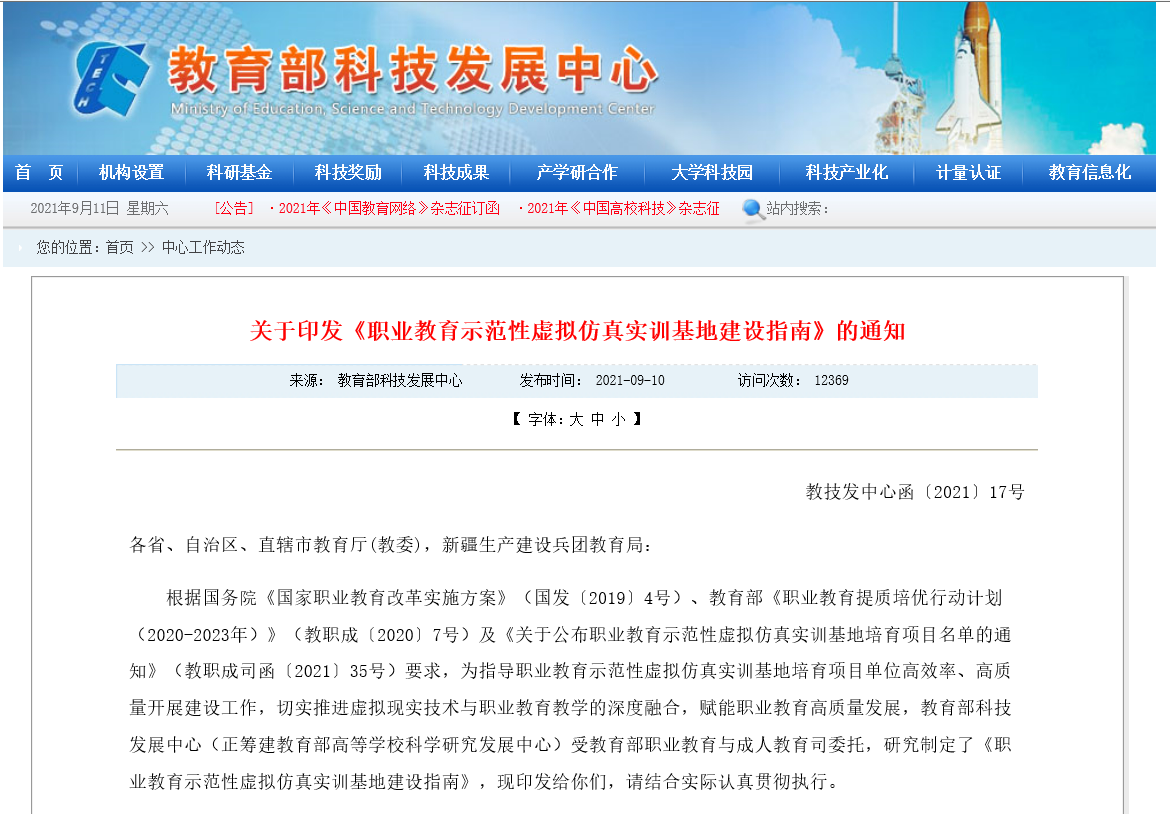Go to the 科研基金 section
Viewport: 1170px width, 814px height.
coord(239,173)
